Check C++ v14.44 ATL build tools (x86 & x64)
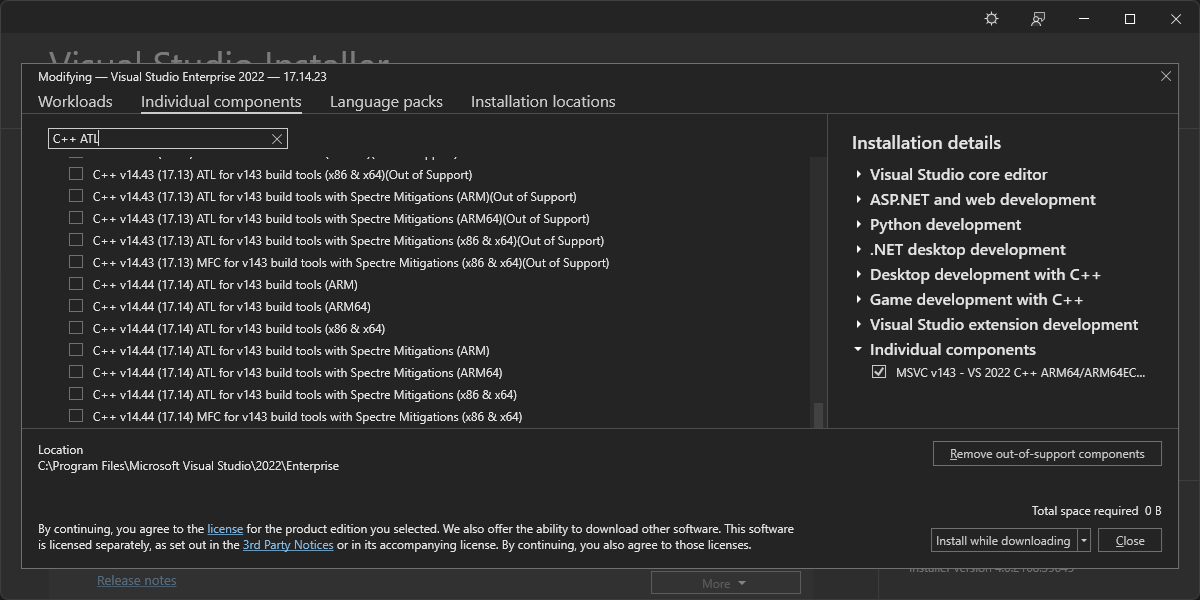1200x600 pixels. pyautogui.click(x=76, y=329)
